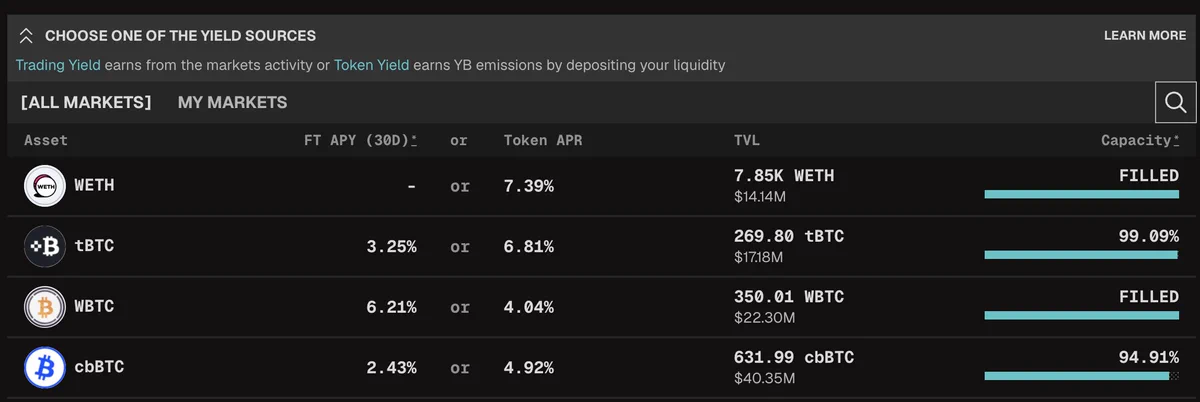This screenshot has height=402, width=1200.
Task: Select the ALL MARKETS tab
Action: [86, 102]
